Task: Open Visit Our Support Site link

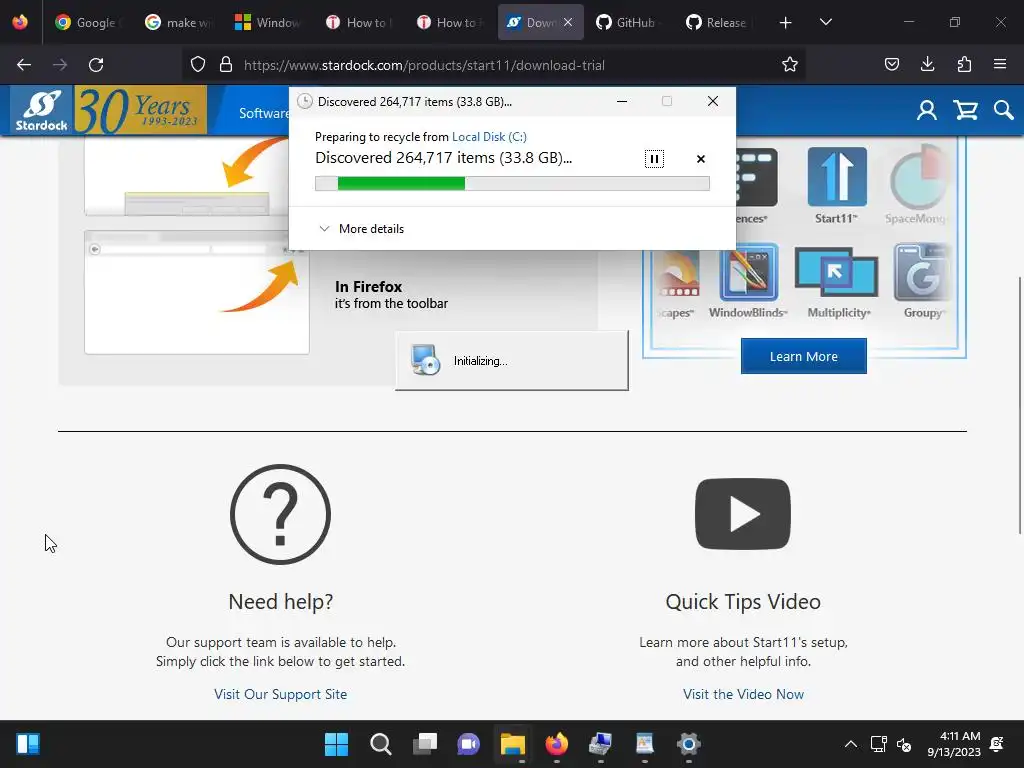Action: [x=280, y=694]
